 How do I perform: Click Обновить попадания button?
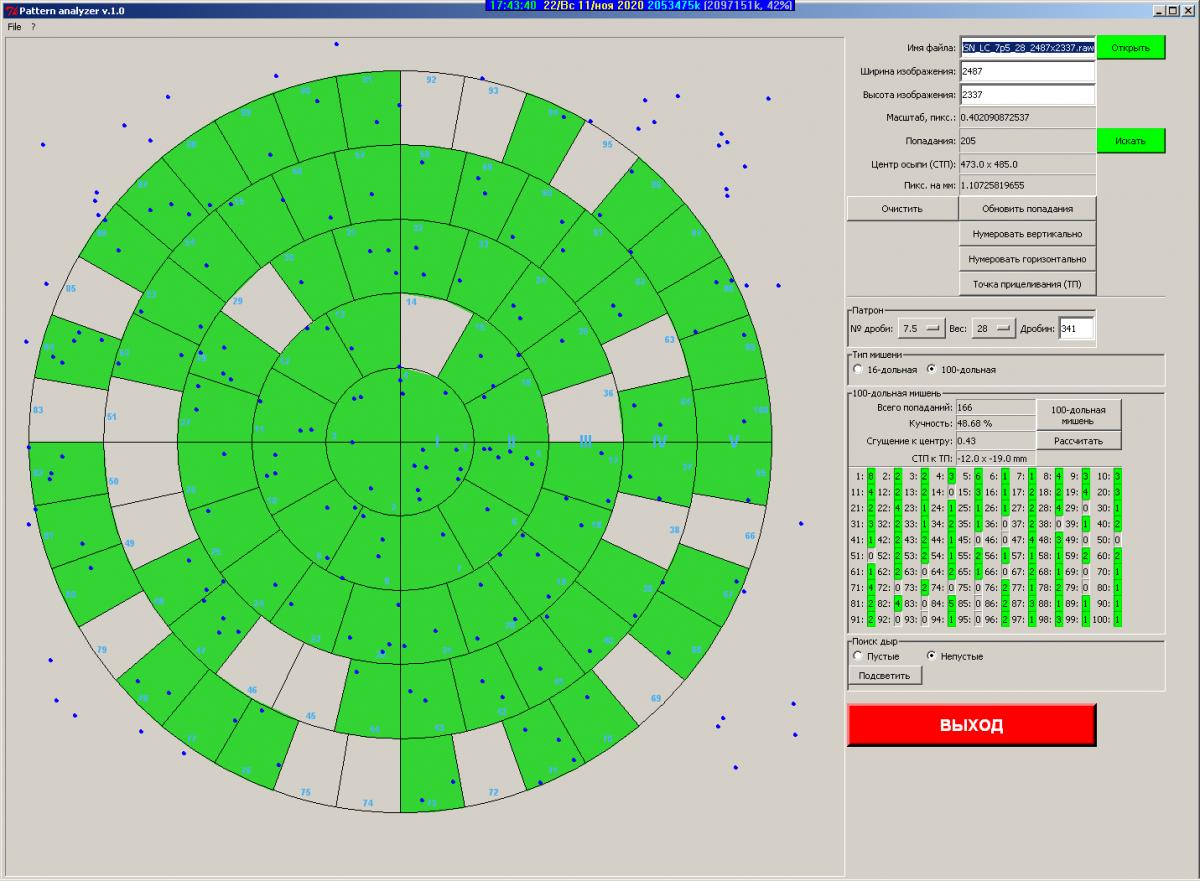(x=1027, y=209)
